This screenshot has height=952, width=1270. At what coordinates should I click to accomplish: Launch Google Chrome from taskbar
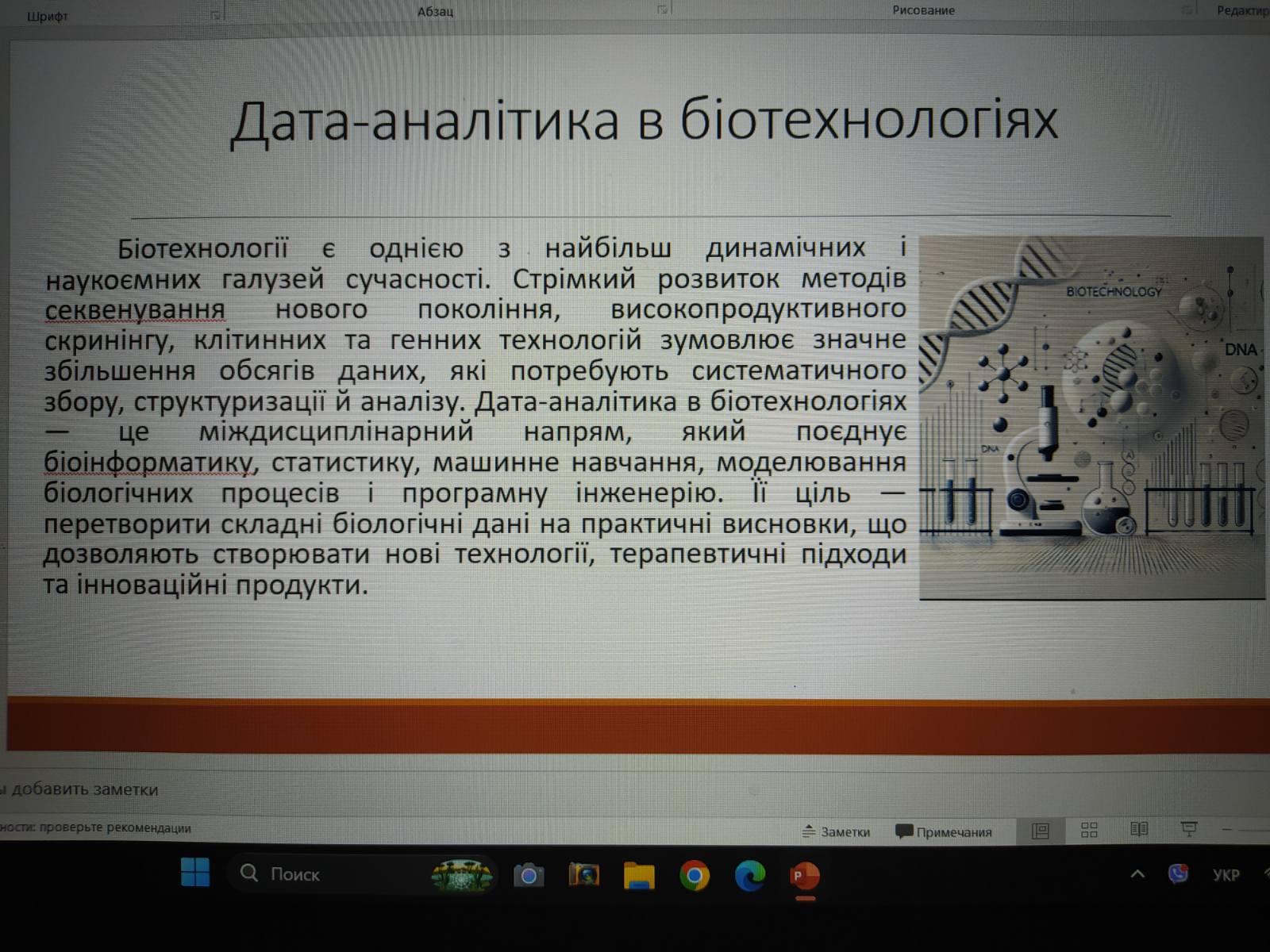(695, 876)
